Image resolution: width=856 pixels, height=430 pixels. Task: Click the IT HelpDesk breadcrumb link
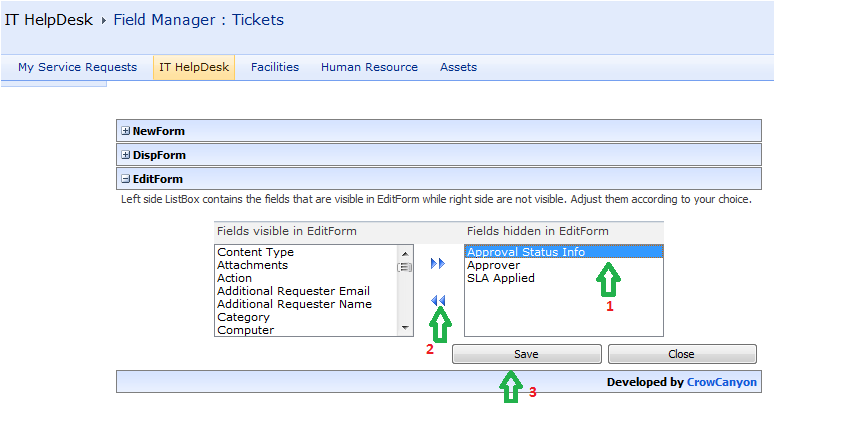pos(48,20)
